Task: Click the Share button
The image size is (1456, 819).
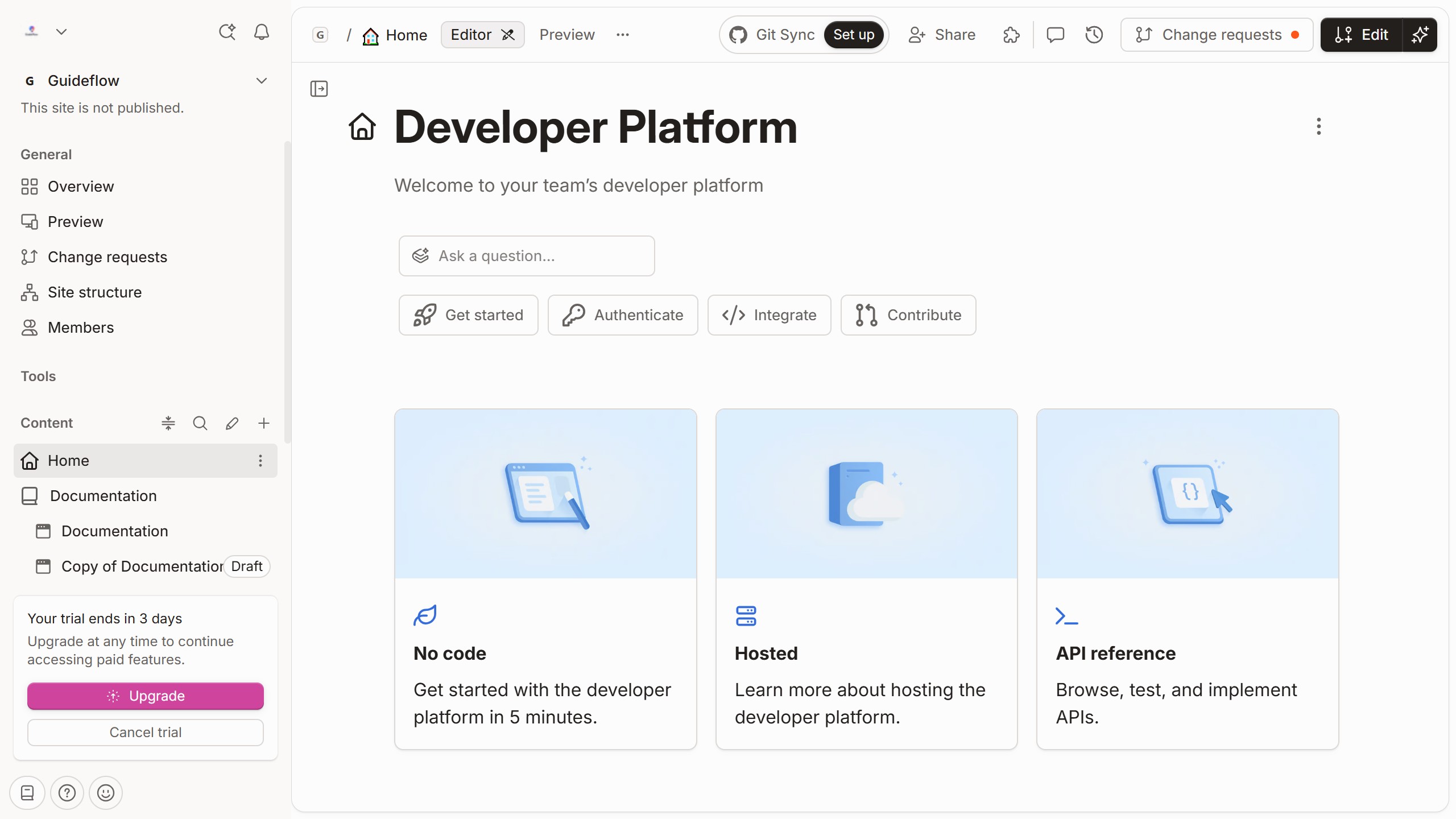Action: point(942,35)
